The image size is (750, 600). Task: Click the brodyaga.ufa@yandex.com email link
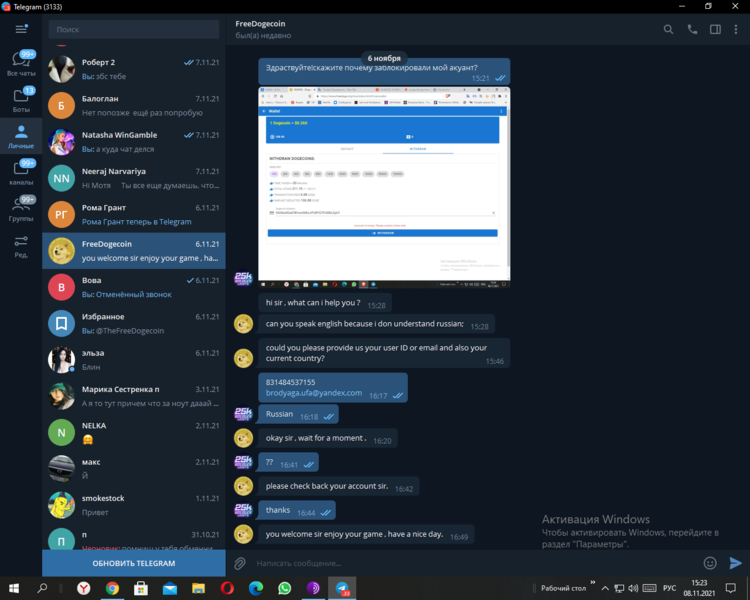tap(313, 393)
